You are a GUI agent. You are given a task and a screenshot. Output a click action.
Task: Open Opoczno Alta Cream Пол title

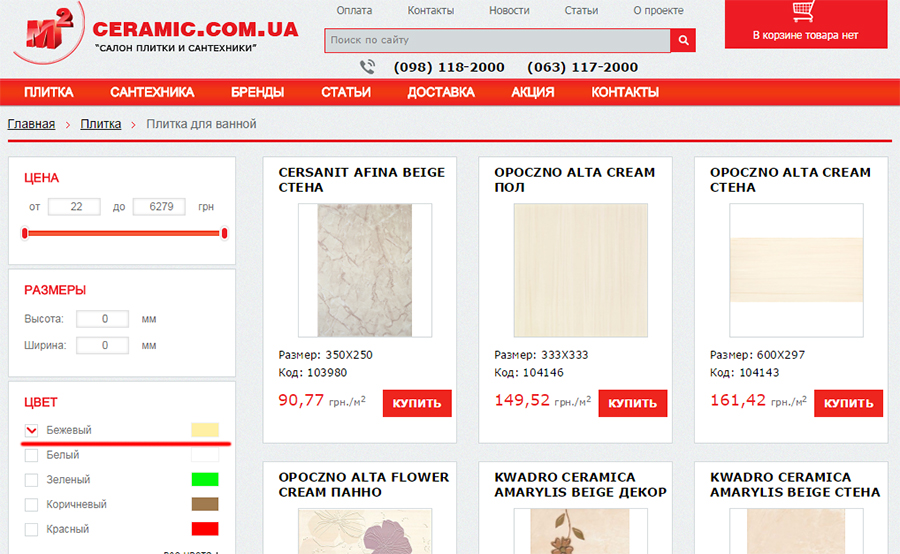tap(575, 180)
